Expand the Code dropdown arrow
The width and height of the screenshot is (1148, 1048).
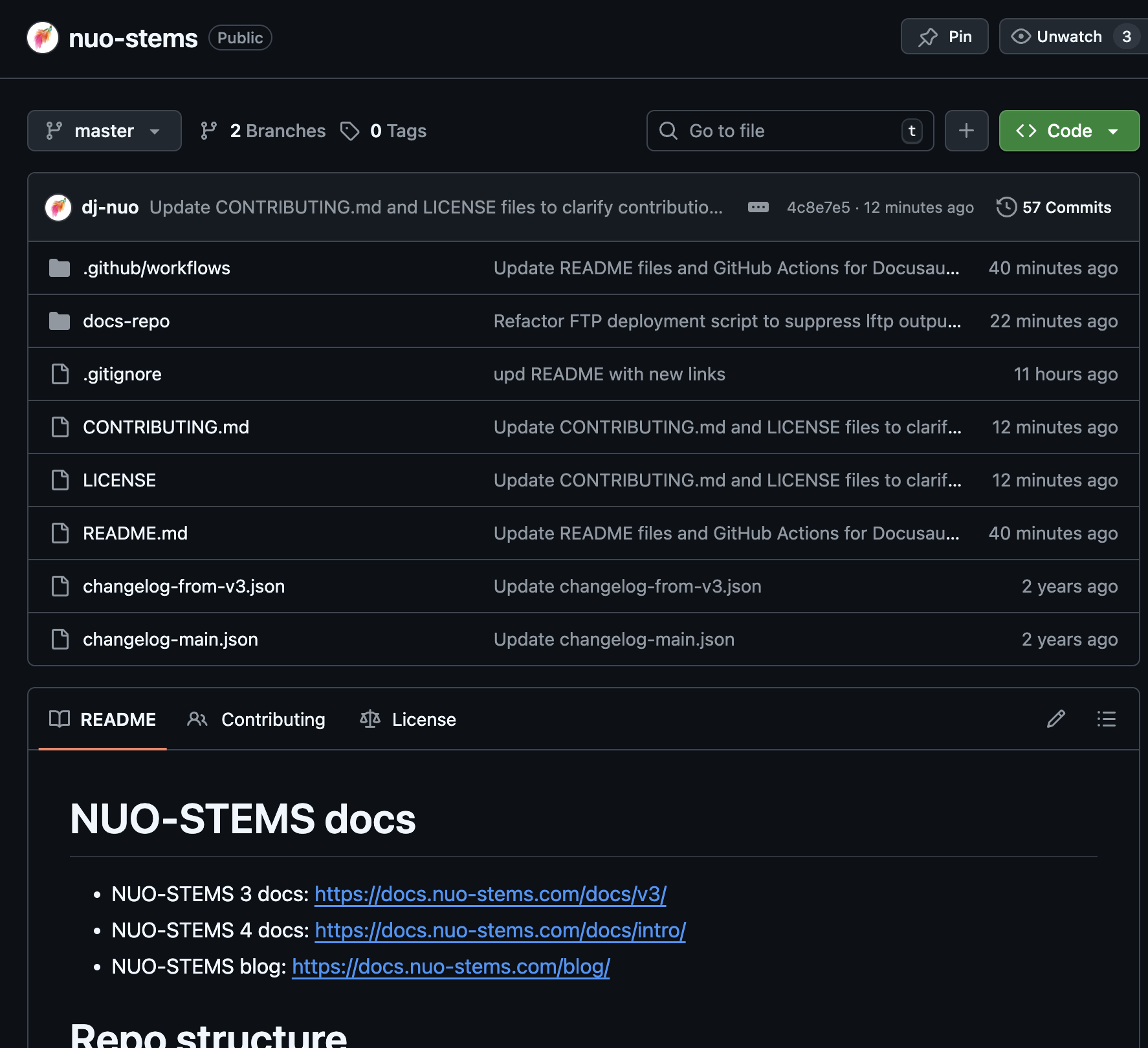click(1113, 131)
